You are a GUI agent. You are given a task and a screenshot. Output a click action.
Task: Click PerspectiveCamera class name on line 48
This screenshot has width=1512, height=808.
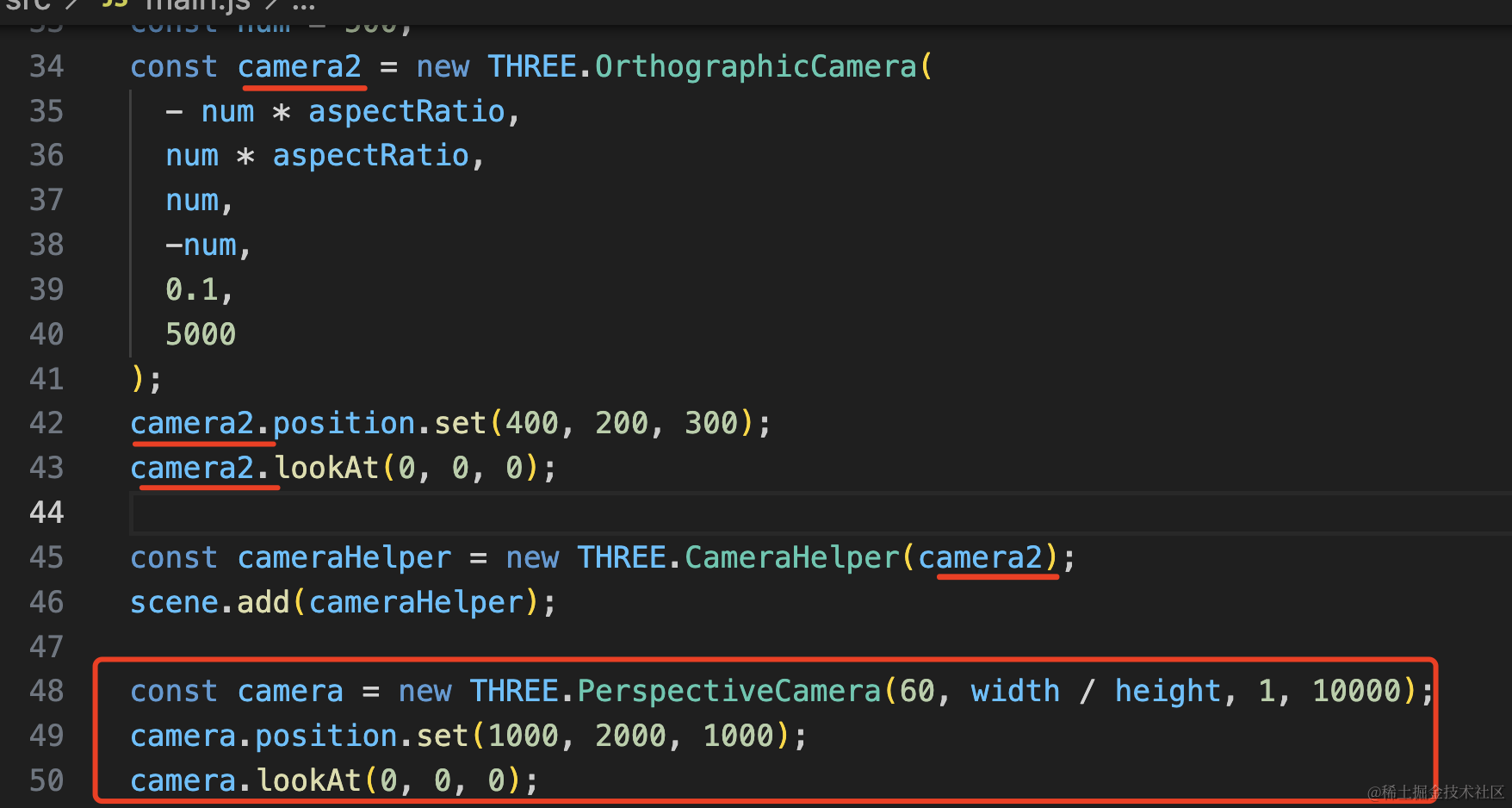[x=729, y=691]
